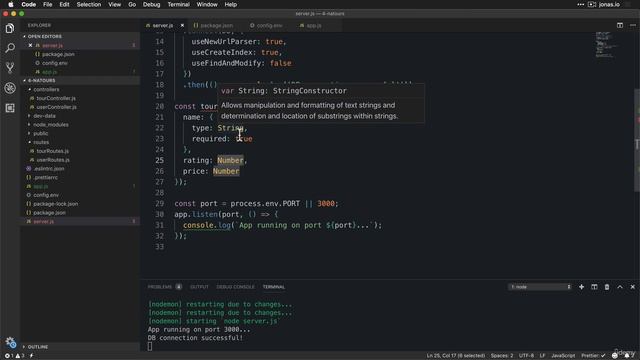
Task: Expand the dev-data folder
Action: point(44,116)
